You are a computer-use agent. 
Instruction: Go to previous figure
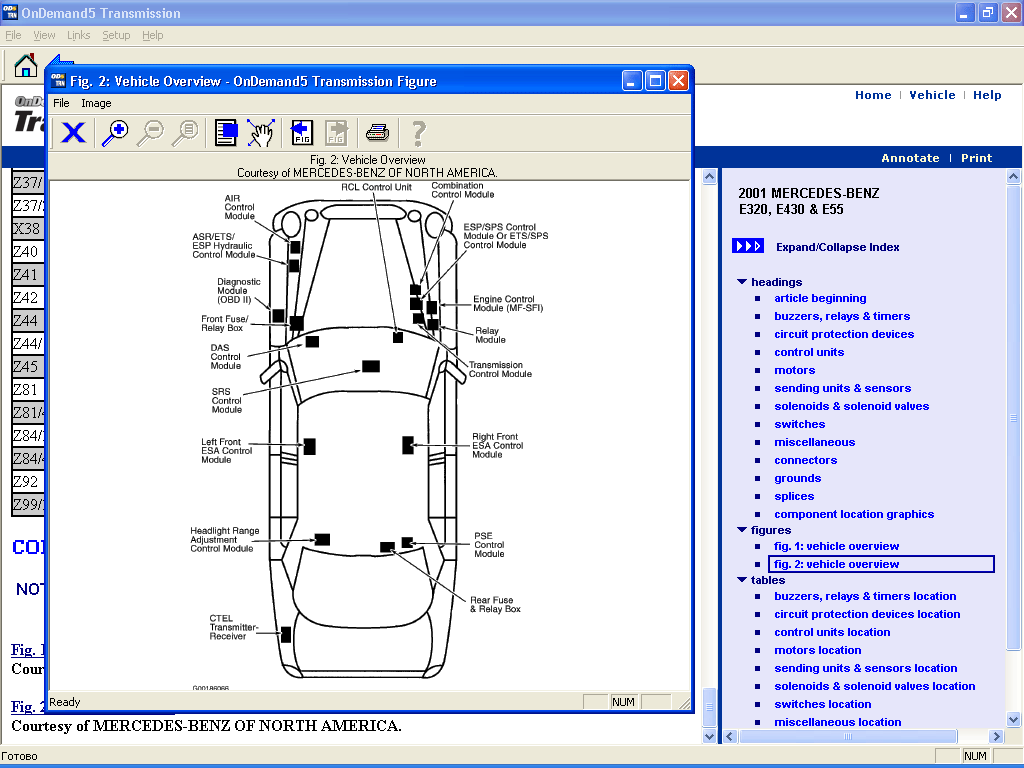pos(302,133)
